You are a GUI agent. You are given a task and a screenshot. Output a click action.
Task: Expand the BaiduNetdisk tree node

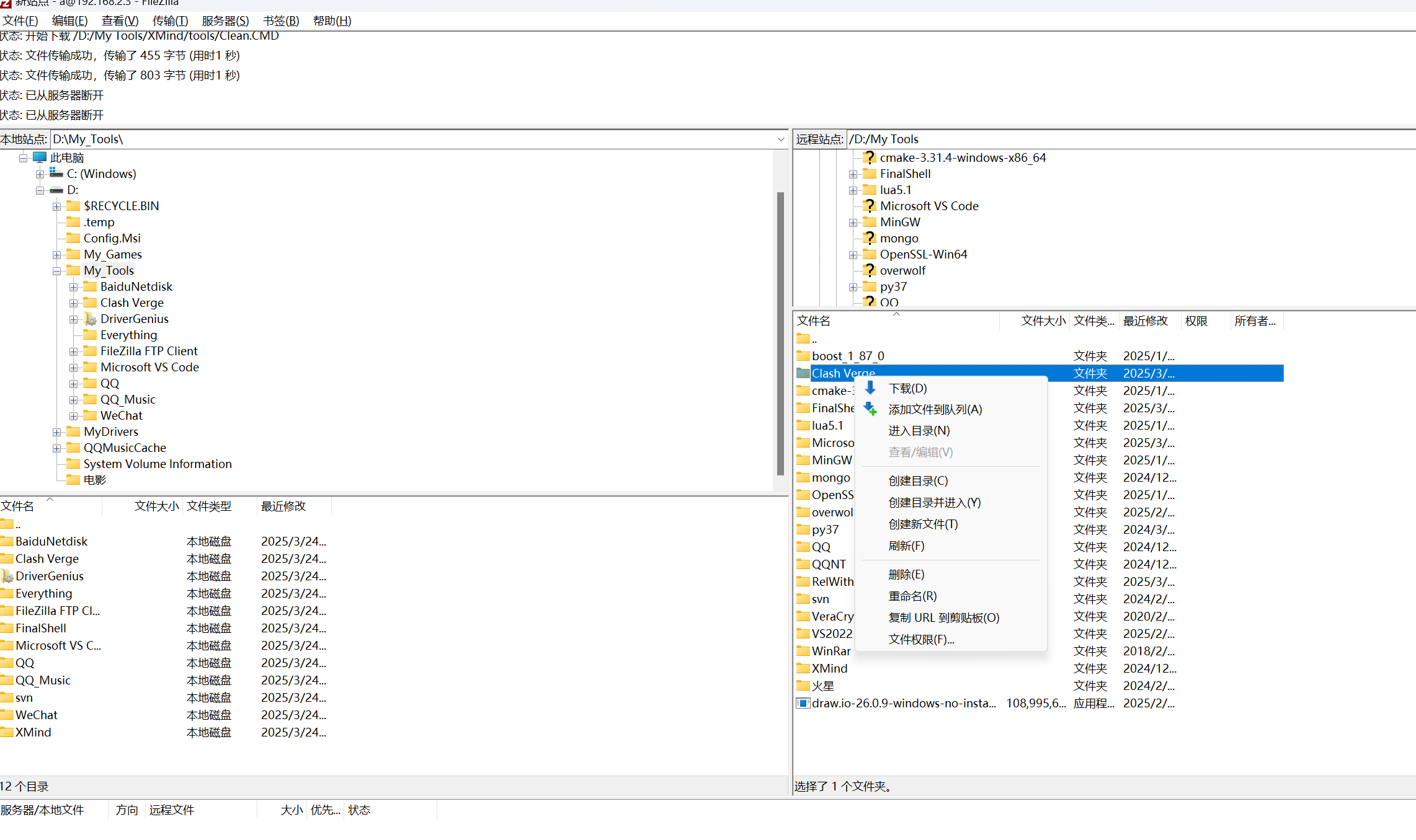click(x=73, y=287)
